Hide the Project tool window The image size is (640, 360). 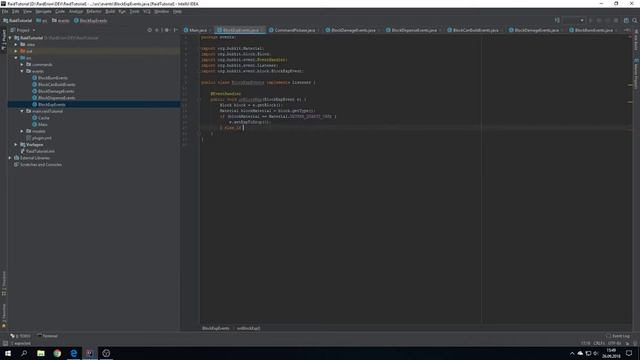(176, 30)
